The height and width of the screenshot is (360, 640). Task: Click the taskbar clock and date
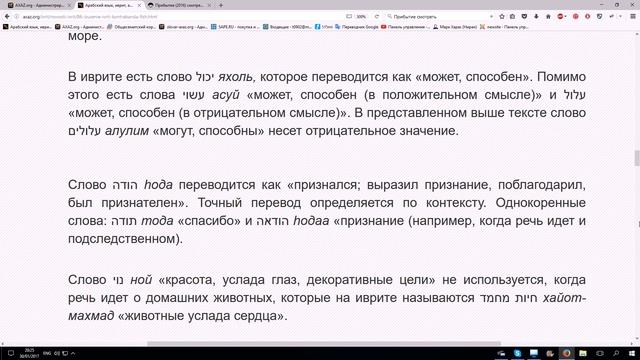pyautogui.click(x=29, y=353)
